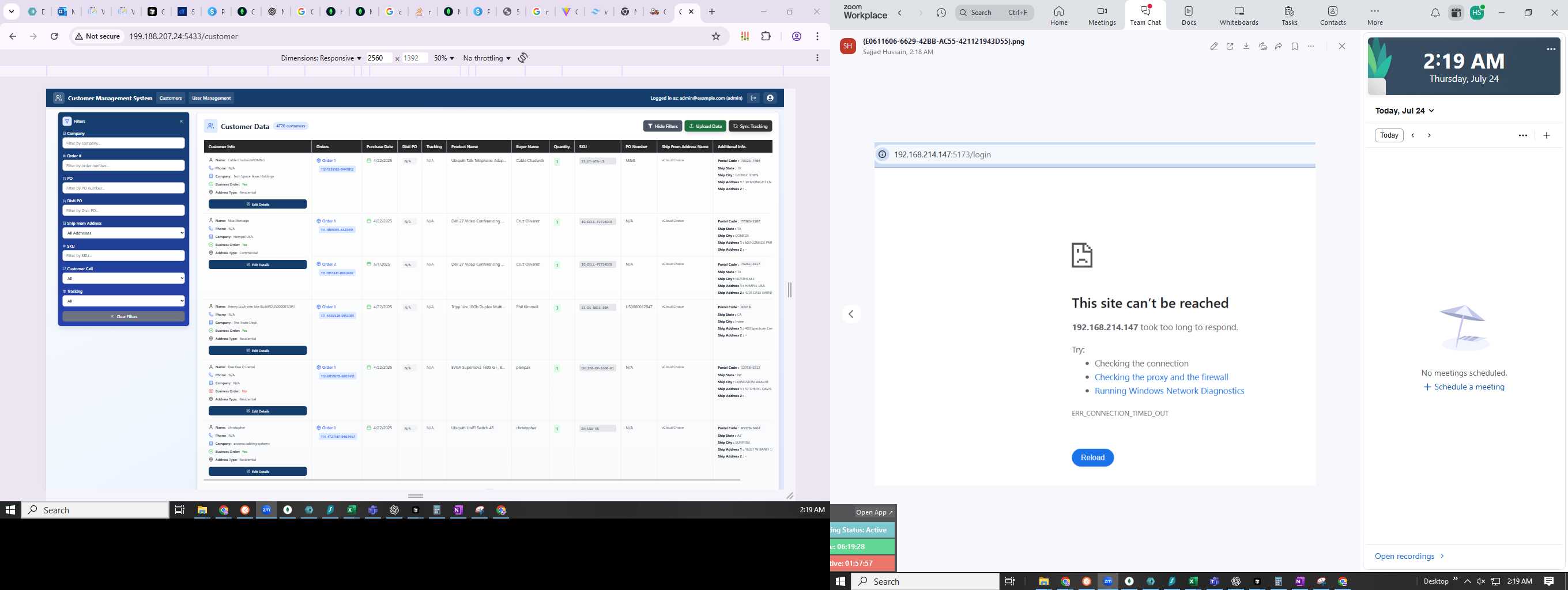Image resolution: width=1568 pixels, height=590 pixels.
Task: Click the user profile icon in app header
Action: click(x=770, y=98)
